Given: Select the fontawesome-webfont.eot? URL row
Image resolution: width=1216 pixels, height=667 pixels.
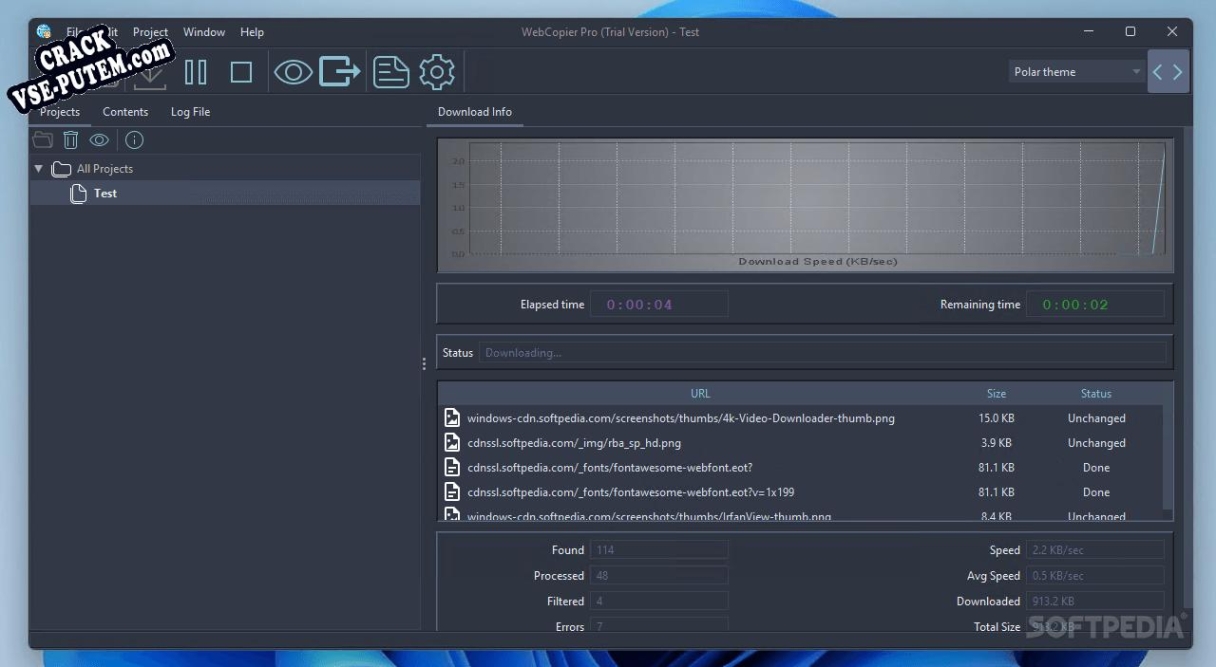Looking at the screenshot, I should click(802, 467).
